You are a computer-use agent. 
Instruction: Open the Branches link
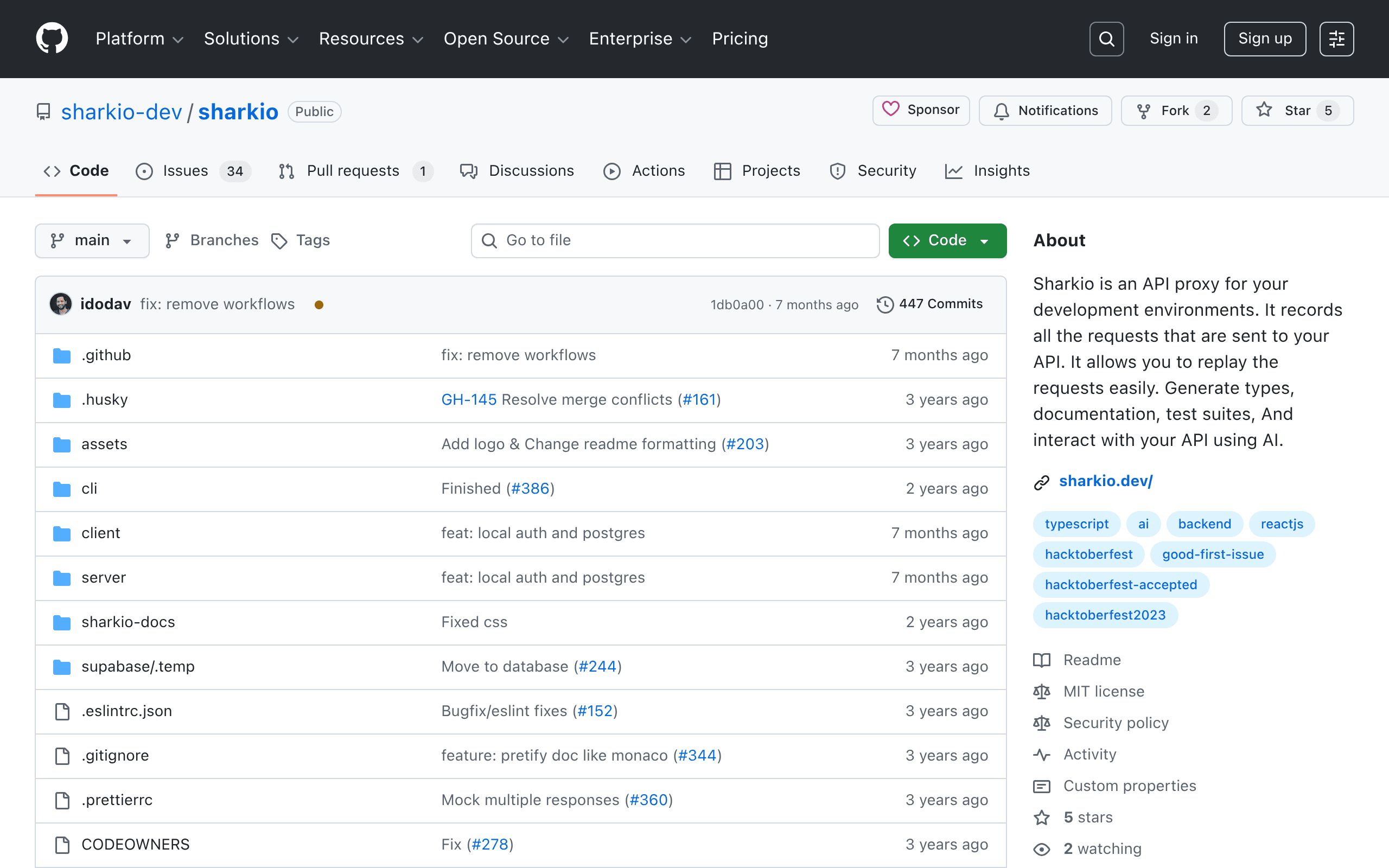point(212,240)
